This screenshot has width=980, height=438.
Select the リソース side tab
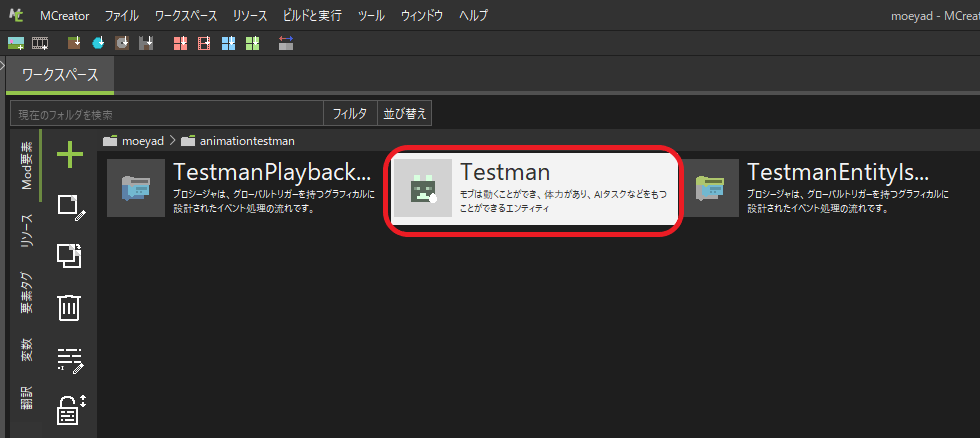26,230
